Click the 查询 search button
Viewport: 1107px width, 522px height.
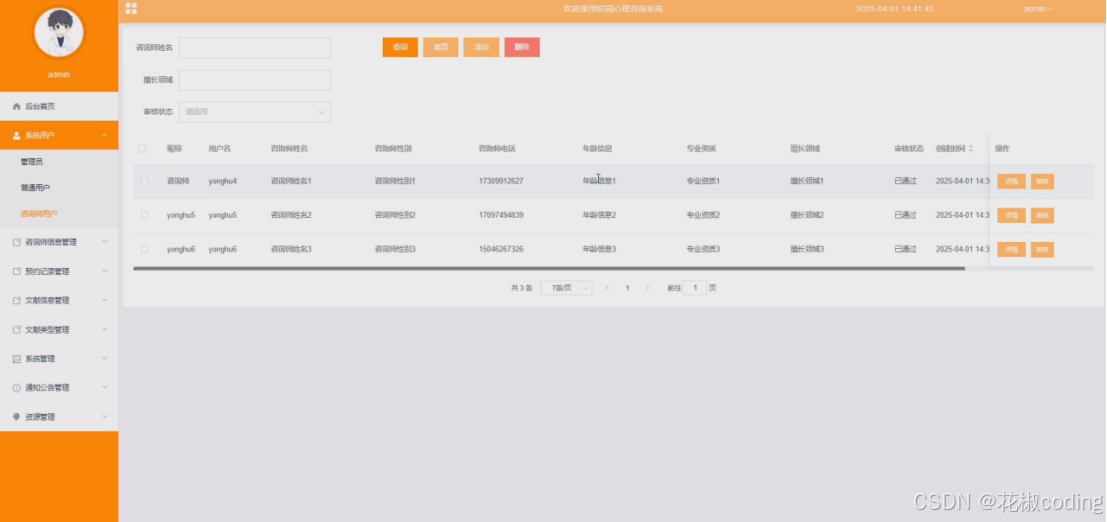(400, 47)
